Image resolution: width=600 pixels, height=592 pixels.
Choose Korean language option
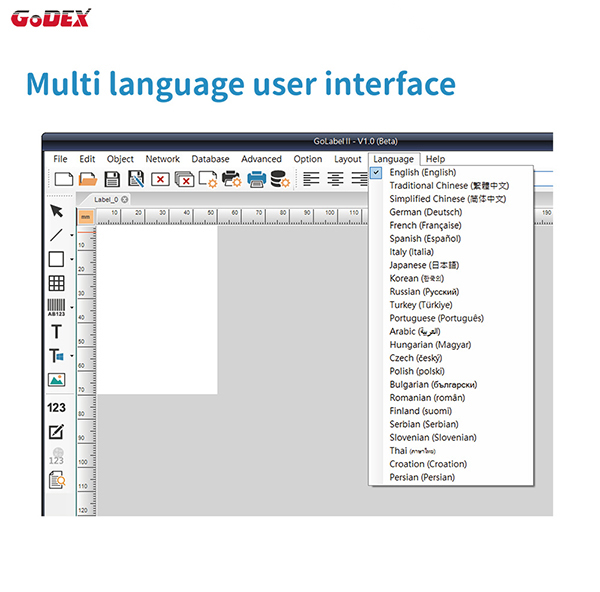click(451, 279)
